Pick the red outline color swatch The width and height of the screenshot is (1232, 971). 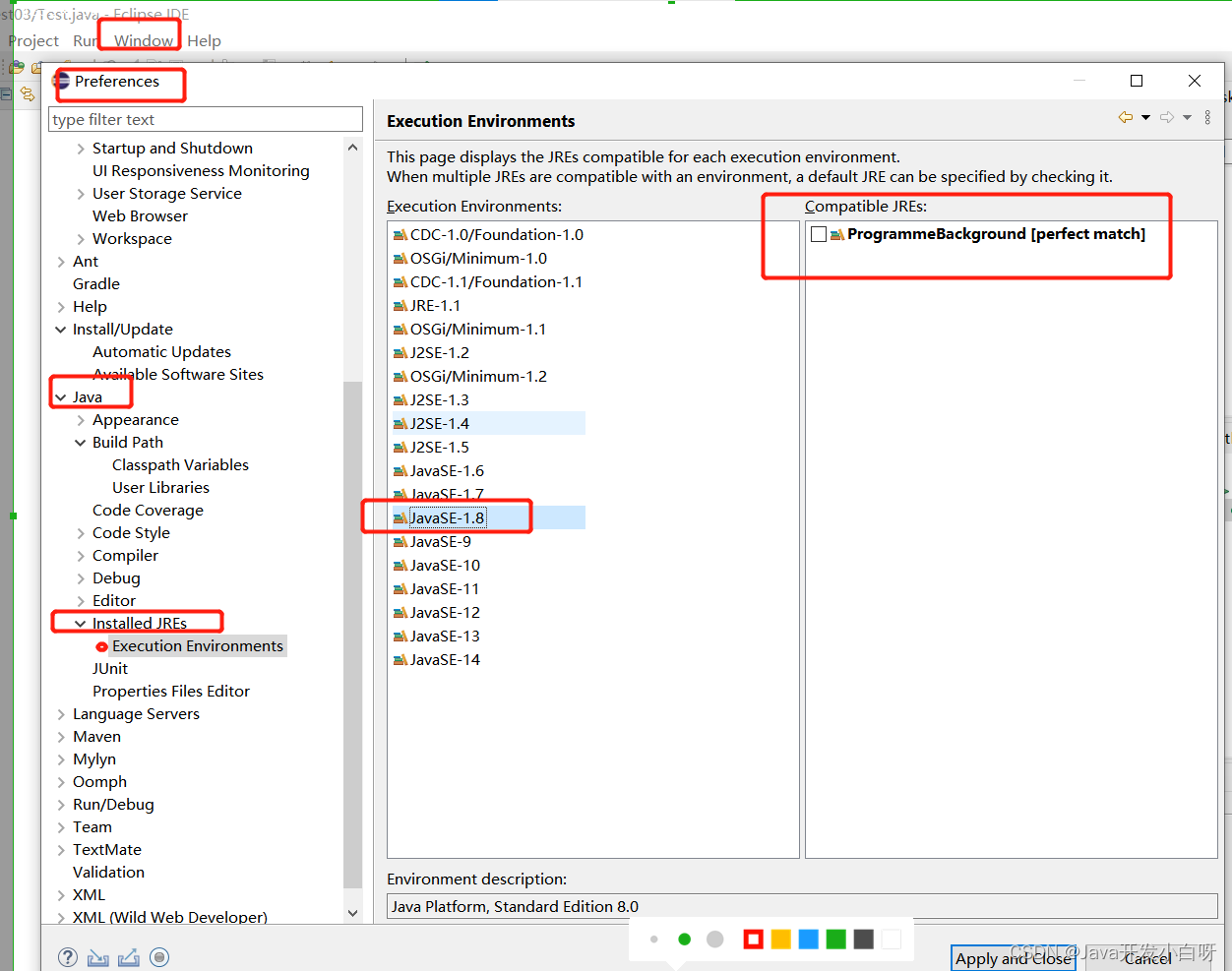point(754,940)
